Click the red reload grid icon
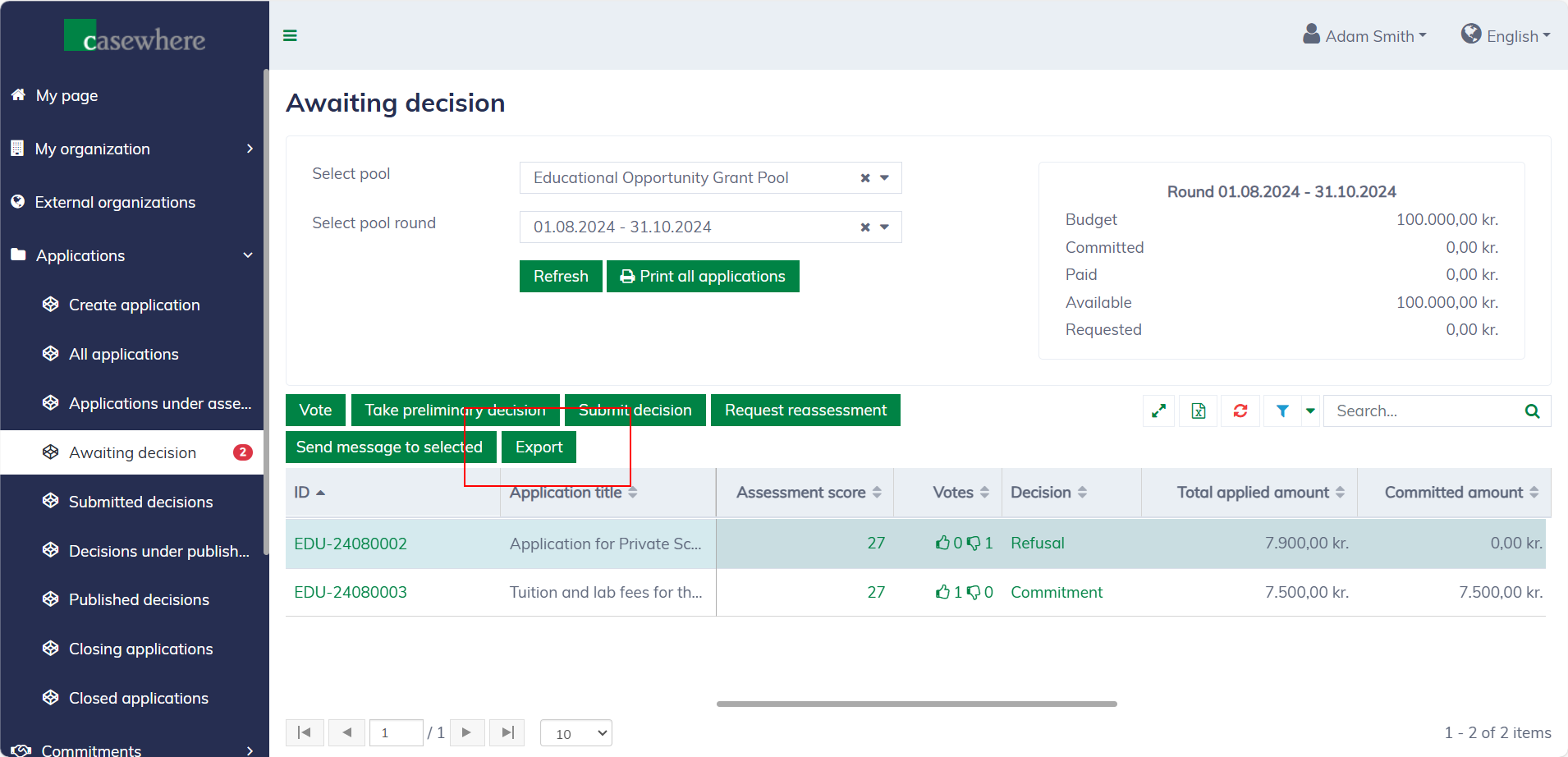The image size is (1568, 757). click(x=1240, y=411)
